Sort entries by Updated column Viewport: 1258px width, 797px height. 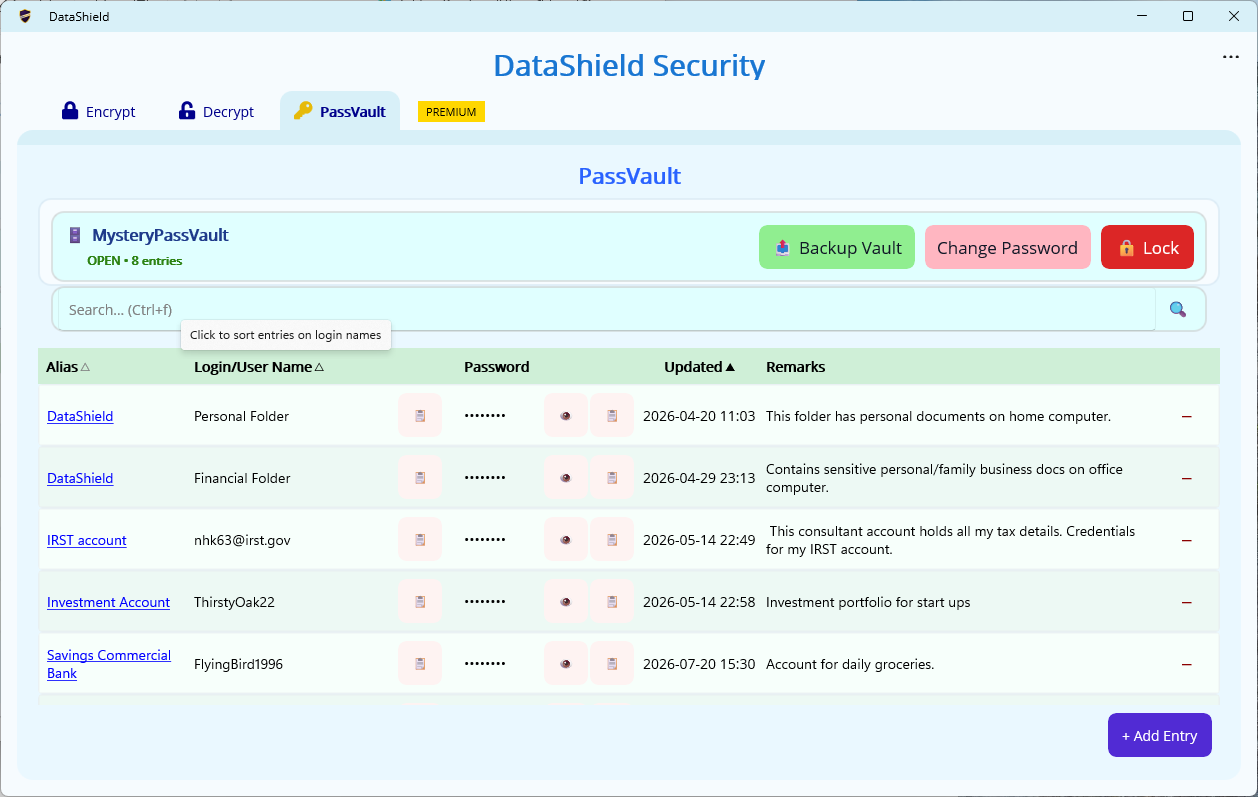[x=700, y=367]
